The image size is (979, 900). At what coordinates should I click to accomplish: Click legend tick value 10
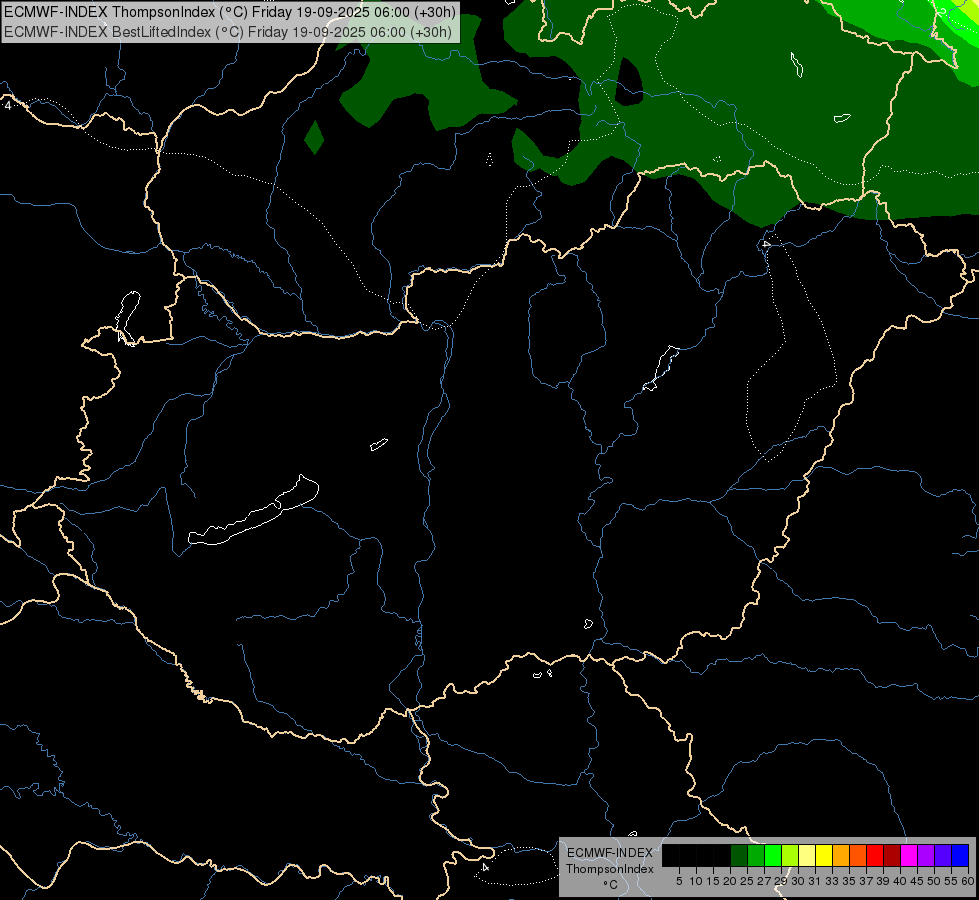click(696, 881)
